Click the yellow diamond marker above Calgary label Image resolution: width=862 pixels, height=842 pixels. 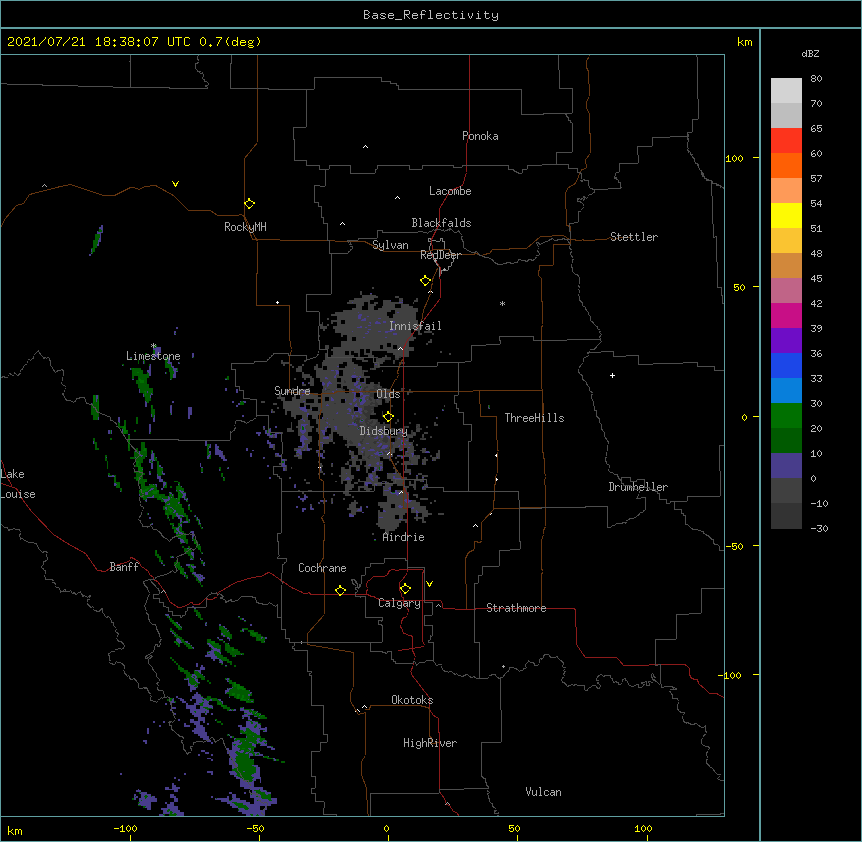click(405, 589)
